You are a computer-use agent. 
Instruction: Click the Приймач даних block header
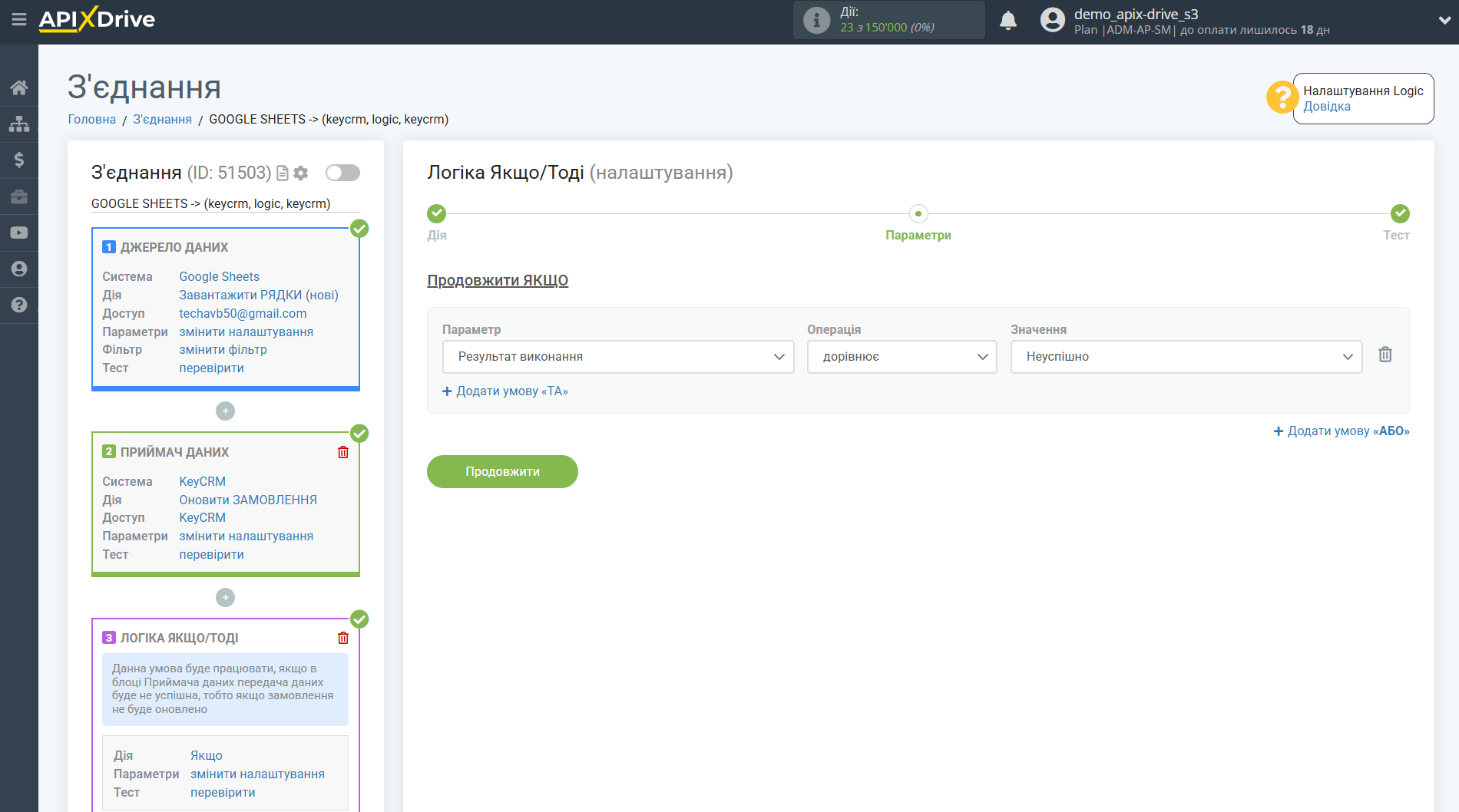point(174,452)
